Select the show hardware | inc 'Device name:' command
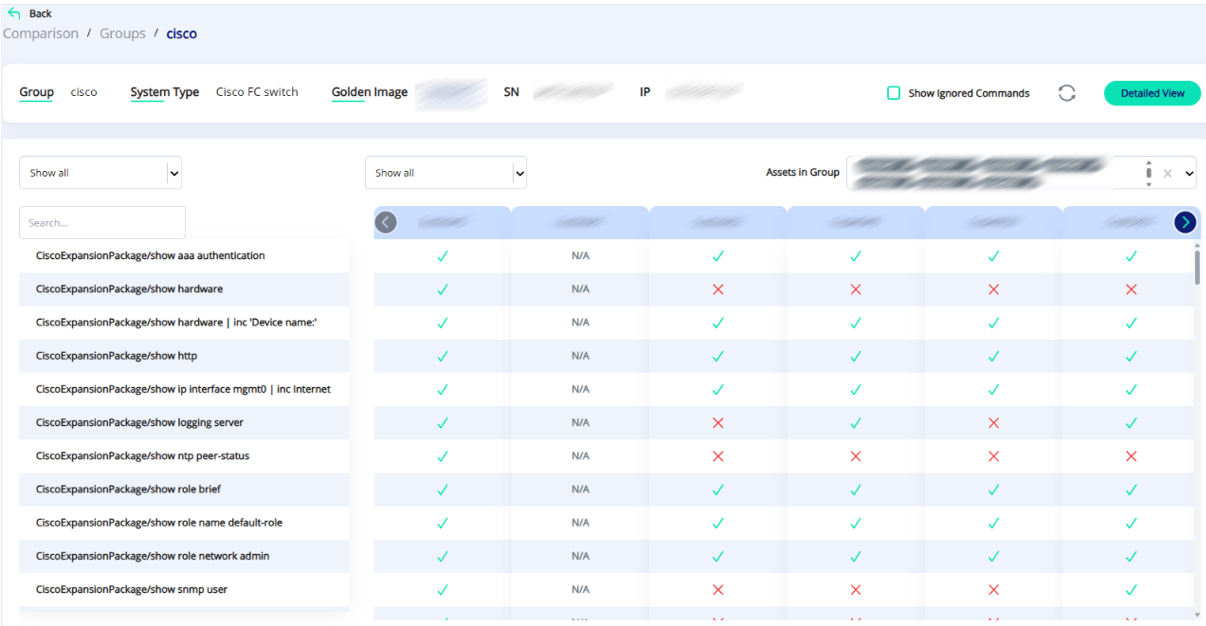Screen dimensions: 1206x626 point(184,322)
